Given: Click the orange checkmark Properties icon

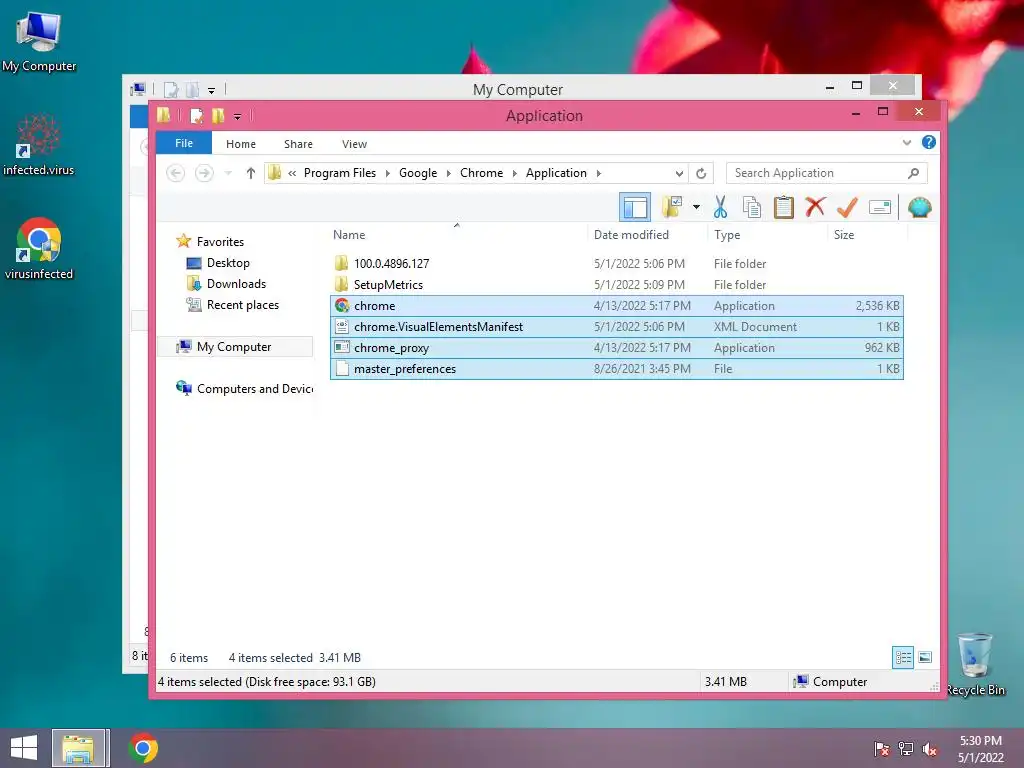Looking at the screenshot, I should click(x=847, y=208).
